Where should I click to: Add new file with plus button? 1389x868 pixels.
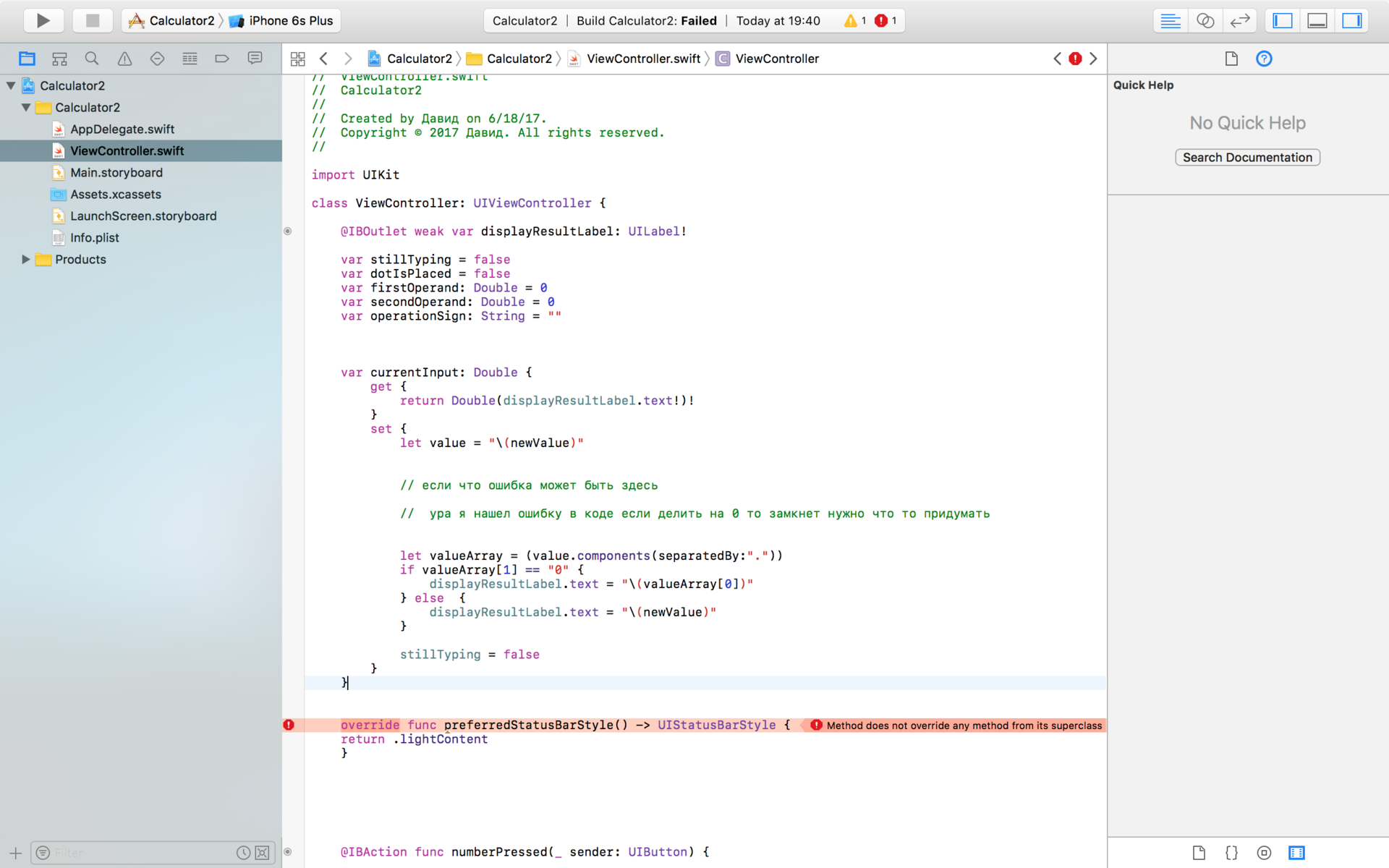15,853
